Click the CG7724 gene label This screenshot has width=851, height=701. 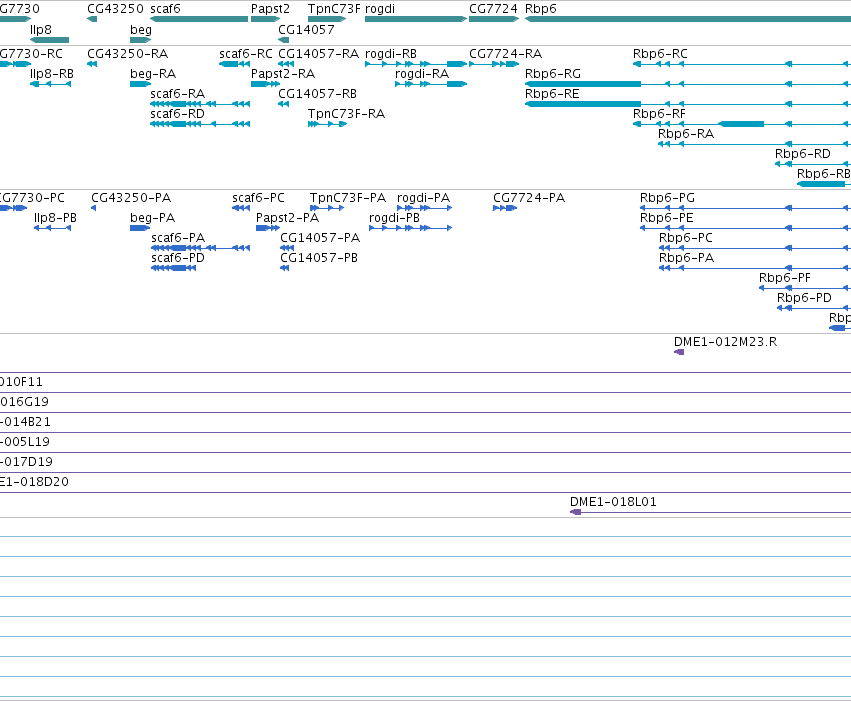(493, 9)
